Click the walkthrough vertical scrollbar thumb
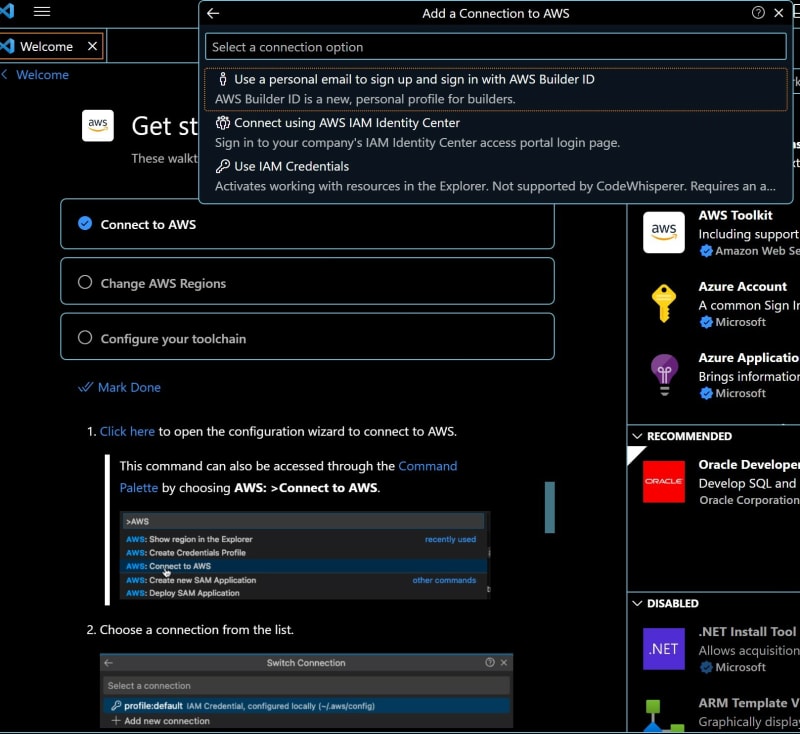 pos(549,507)
